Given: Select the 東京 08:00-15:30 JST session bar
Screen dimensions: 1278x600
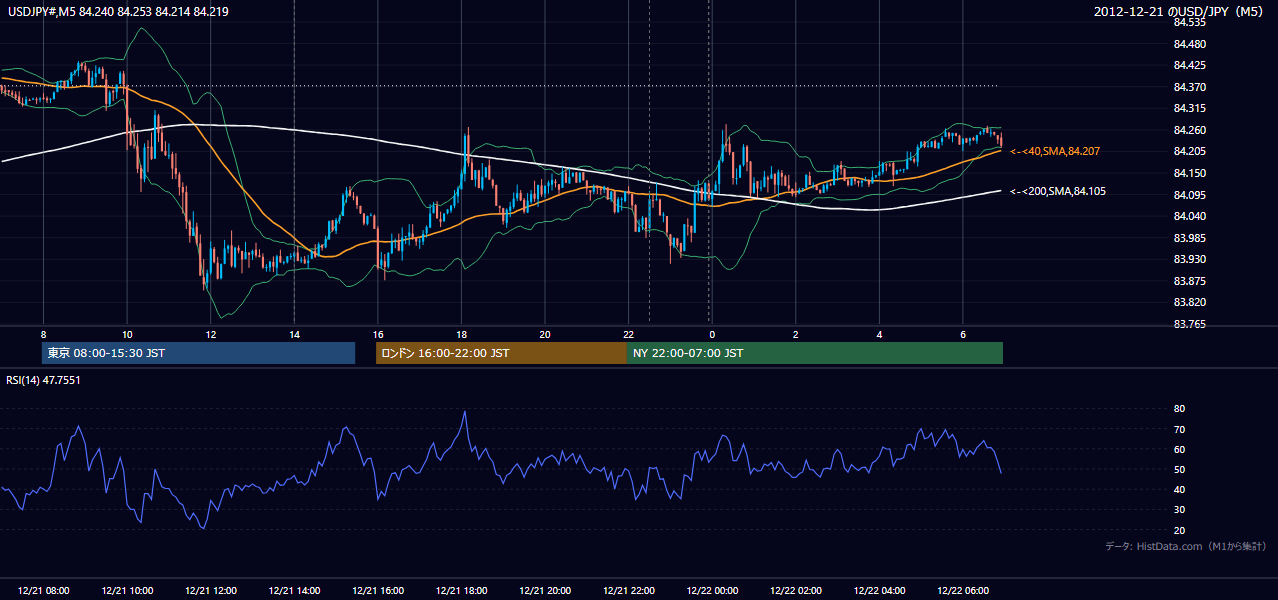Looking at the screenshot, I should pos(198,353).
